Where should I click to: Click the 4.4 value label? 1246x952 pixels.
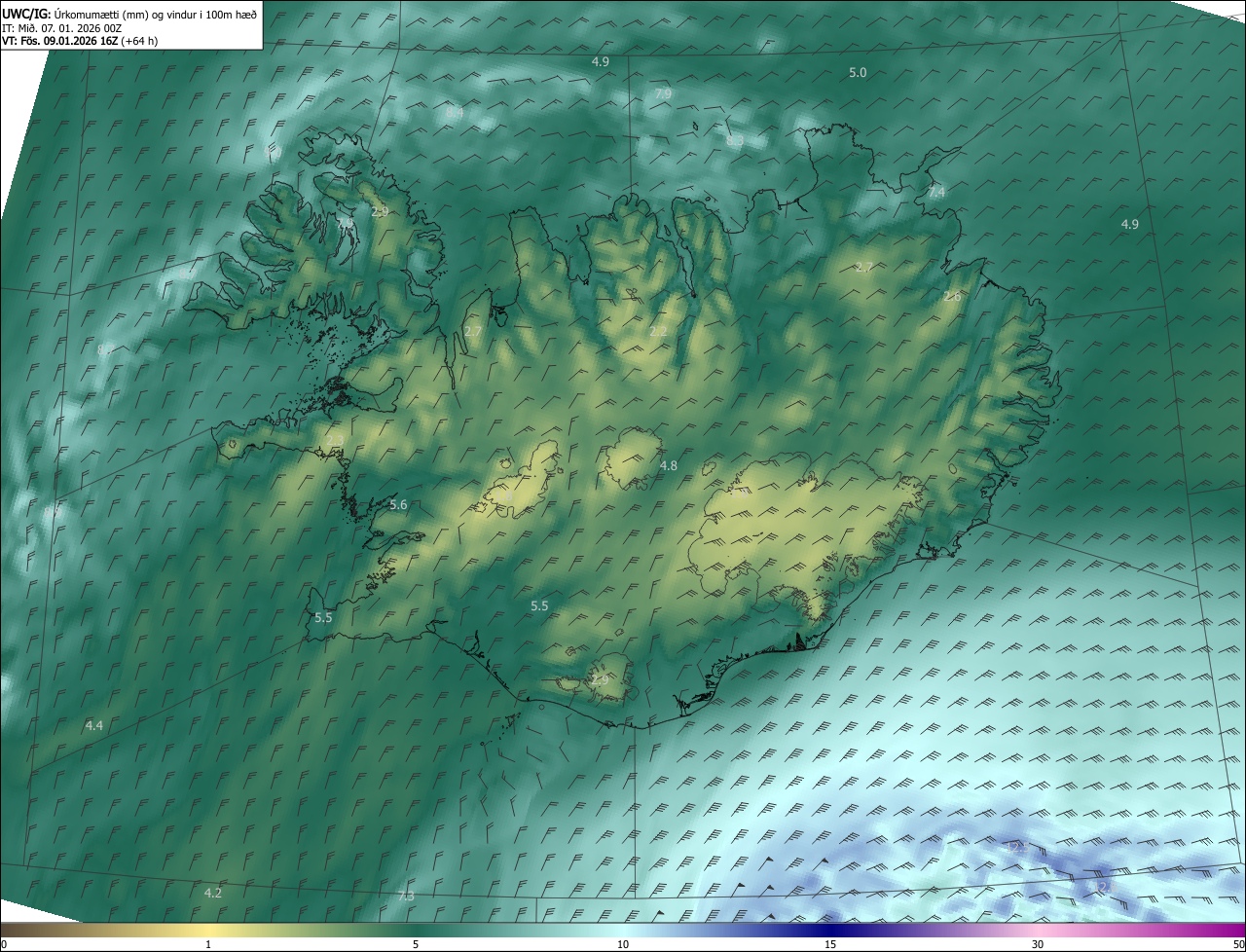94,726
